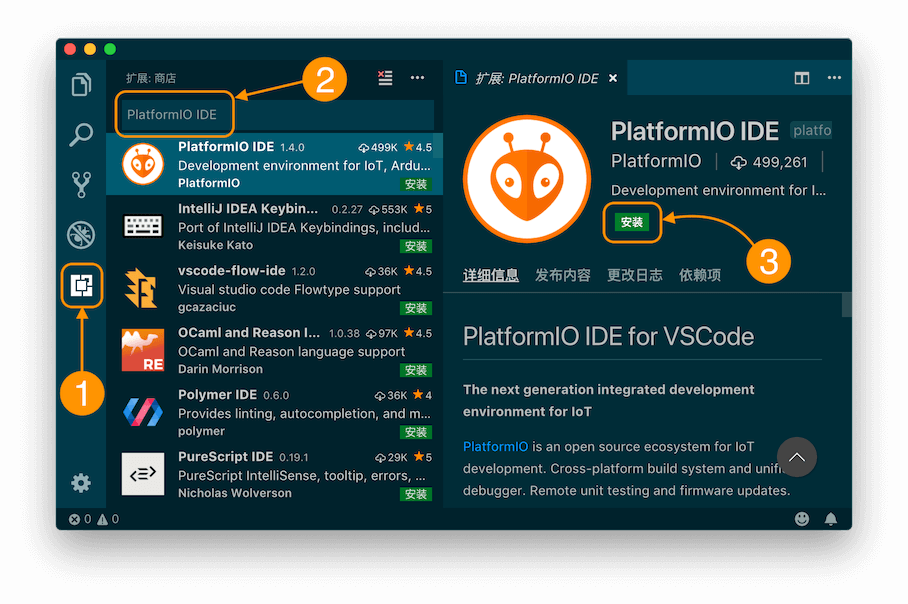Viewport: 908px width, 604px height.
Task: Click the scroll-to-top arrow button
Action: pos(797,456)
